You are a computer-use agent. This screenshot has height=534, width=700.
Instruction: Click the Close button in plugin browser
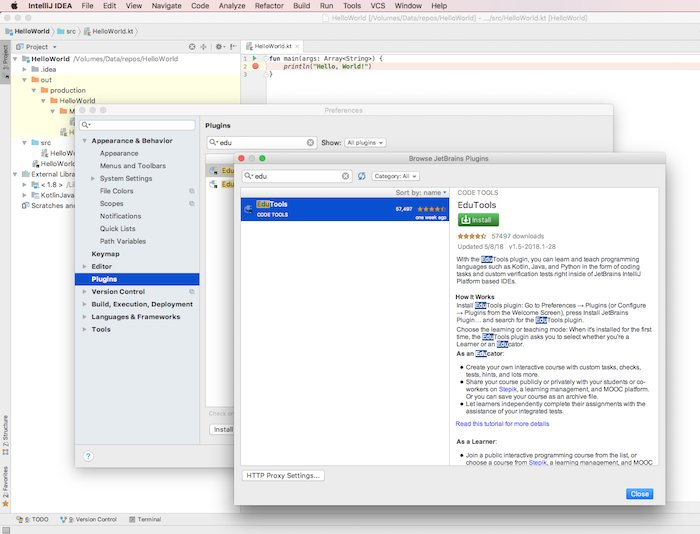coord(639,494)
